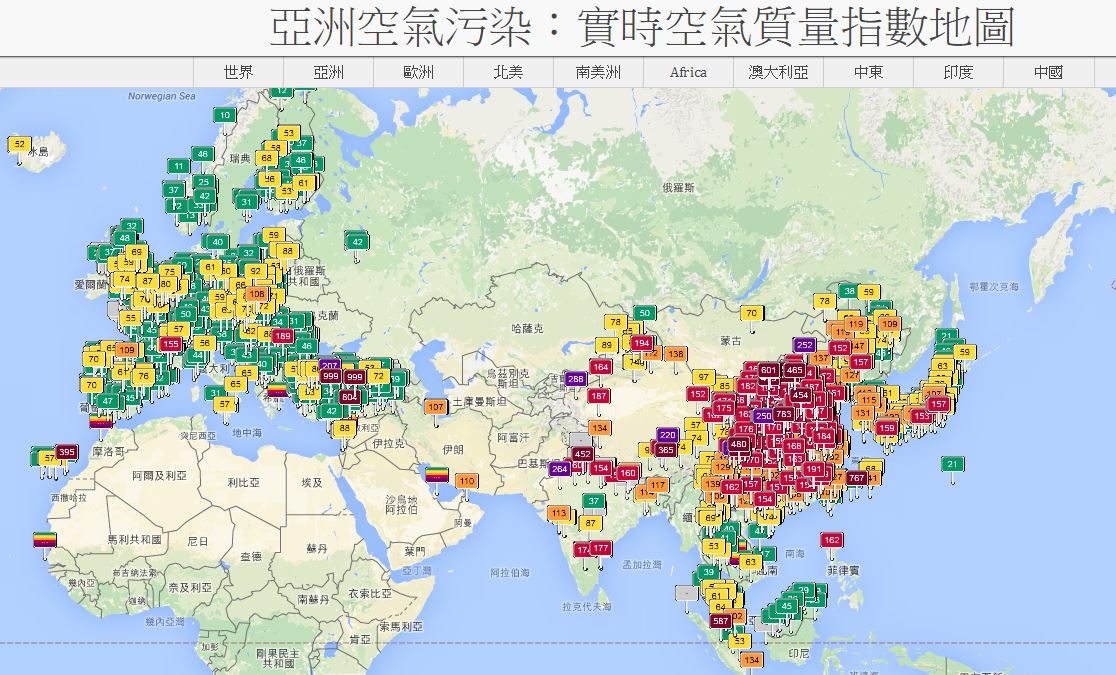Click the green 39 marker in Thailand
The image size is (1116, 675).
pyautogui.click(x=708, y=572)
